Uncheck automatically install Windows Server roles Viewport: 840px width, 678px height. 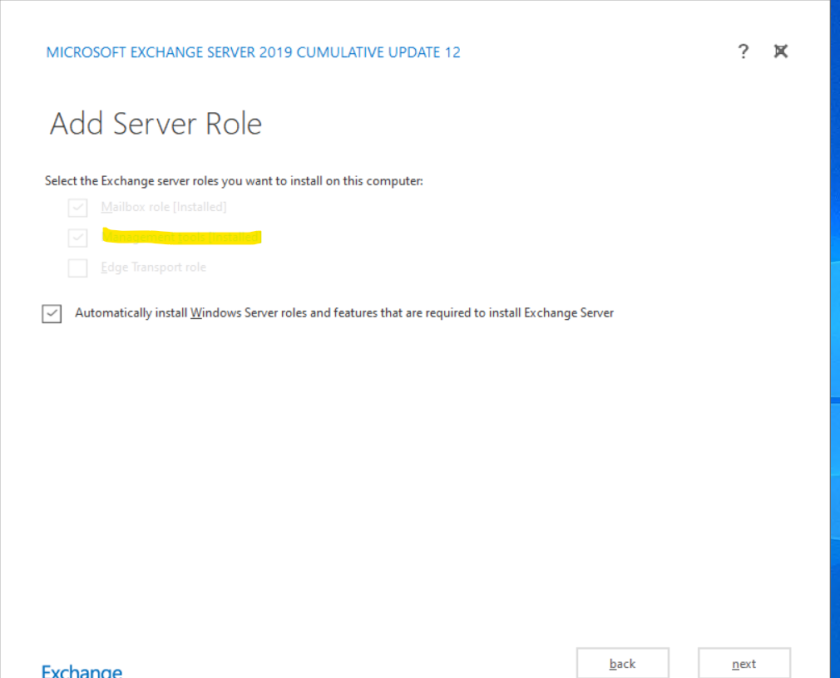52,313
